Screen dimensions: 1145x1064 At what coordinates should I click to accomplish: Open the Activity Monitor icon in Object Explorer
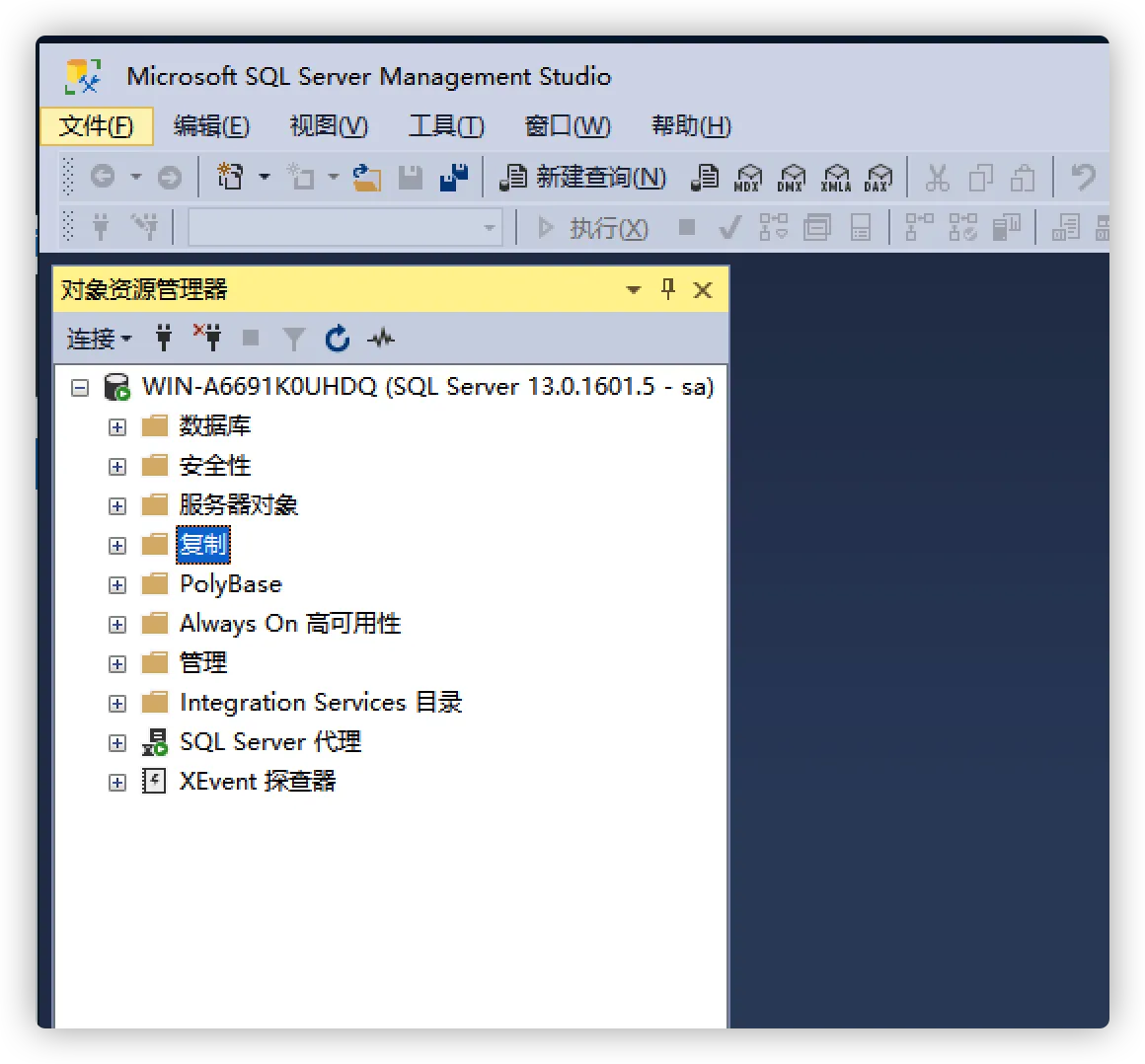(x=381, y=339)
